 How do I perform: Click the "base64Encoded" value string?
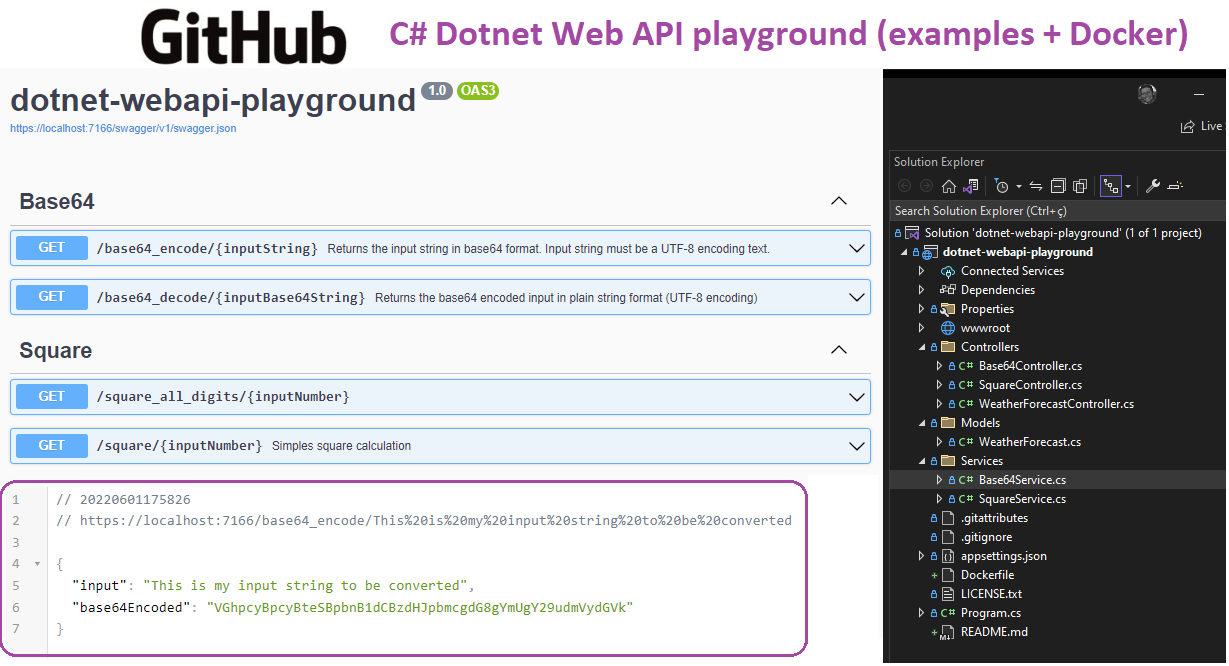pyautogui.click(x=420, y=607)
